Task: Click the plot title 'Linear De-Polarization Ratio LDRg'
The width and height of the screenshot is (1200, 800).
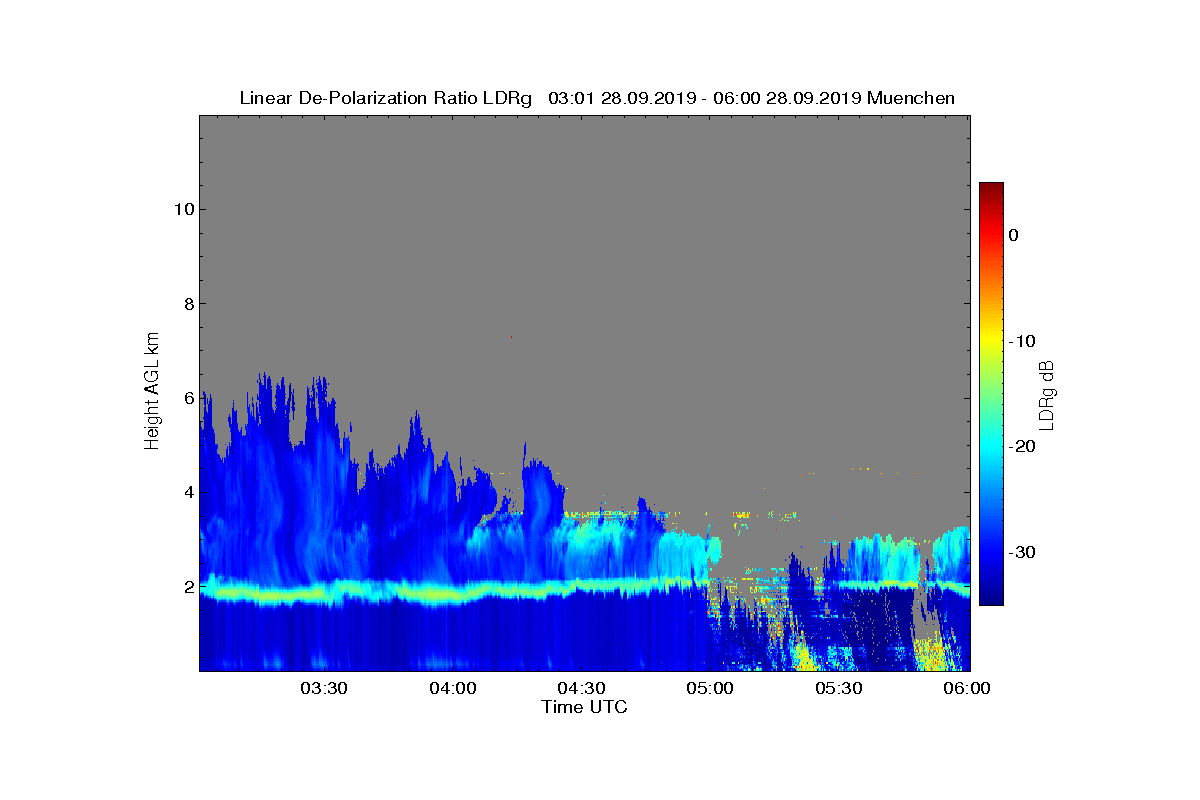Action: coord(386,98)
